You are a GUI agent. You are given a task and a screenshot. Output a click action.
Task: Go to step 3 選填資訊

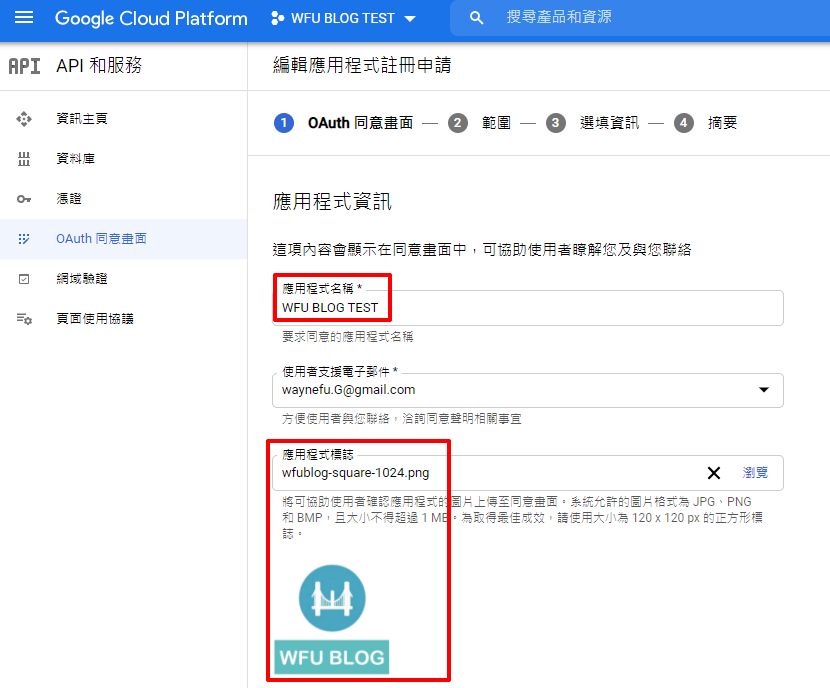pyautogui.click(x=593, y=123)
